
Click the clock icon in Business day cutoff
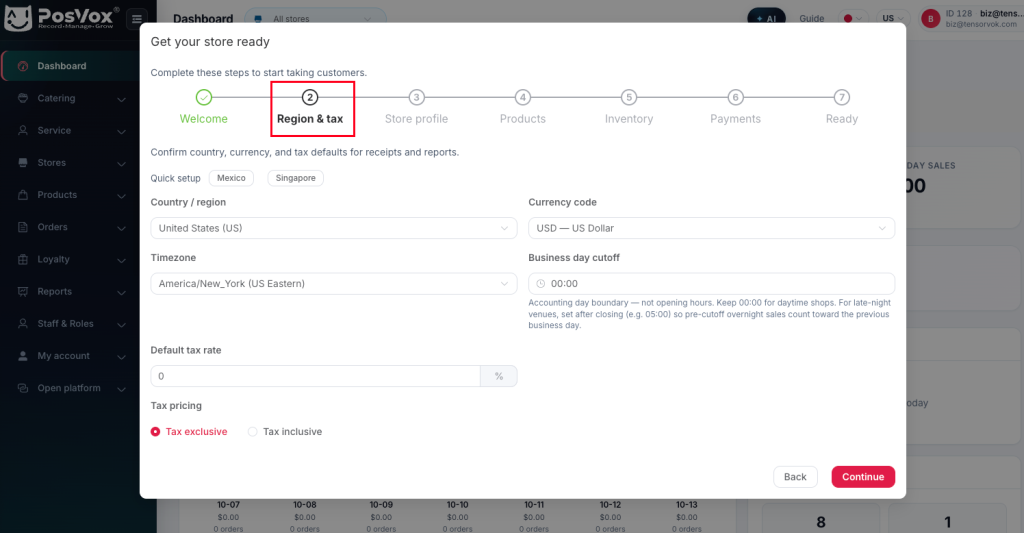541,283
